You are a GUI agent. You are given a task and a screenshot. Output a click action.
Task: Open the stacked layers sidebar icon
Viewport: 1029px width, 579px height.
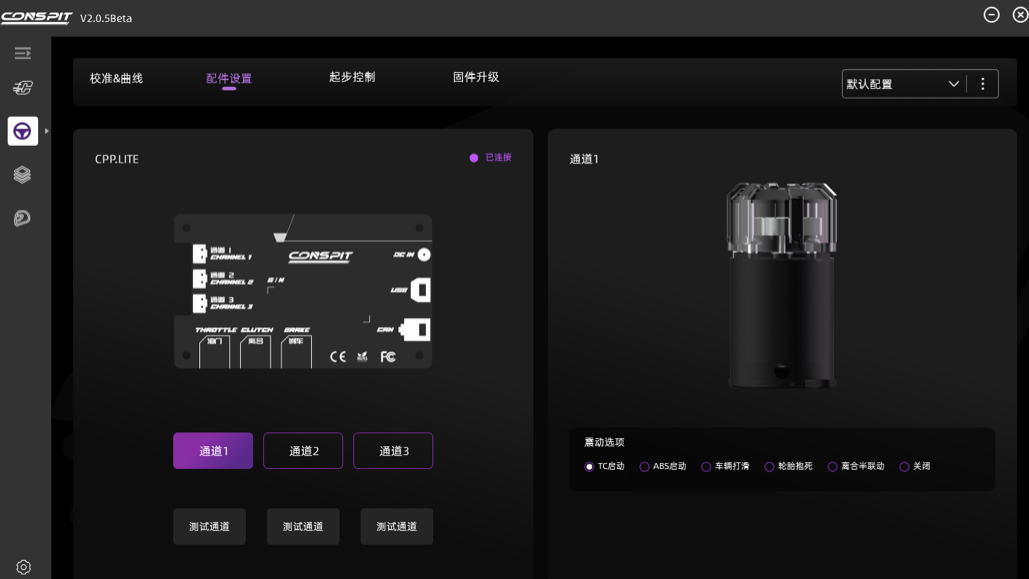22,175
